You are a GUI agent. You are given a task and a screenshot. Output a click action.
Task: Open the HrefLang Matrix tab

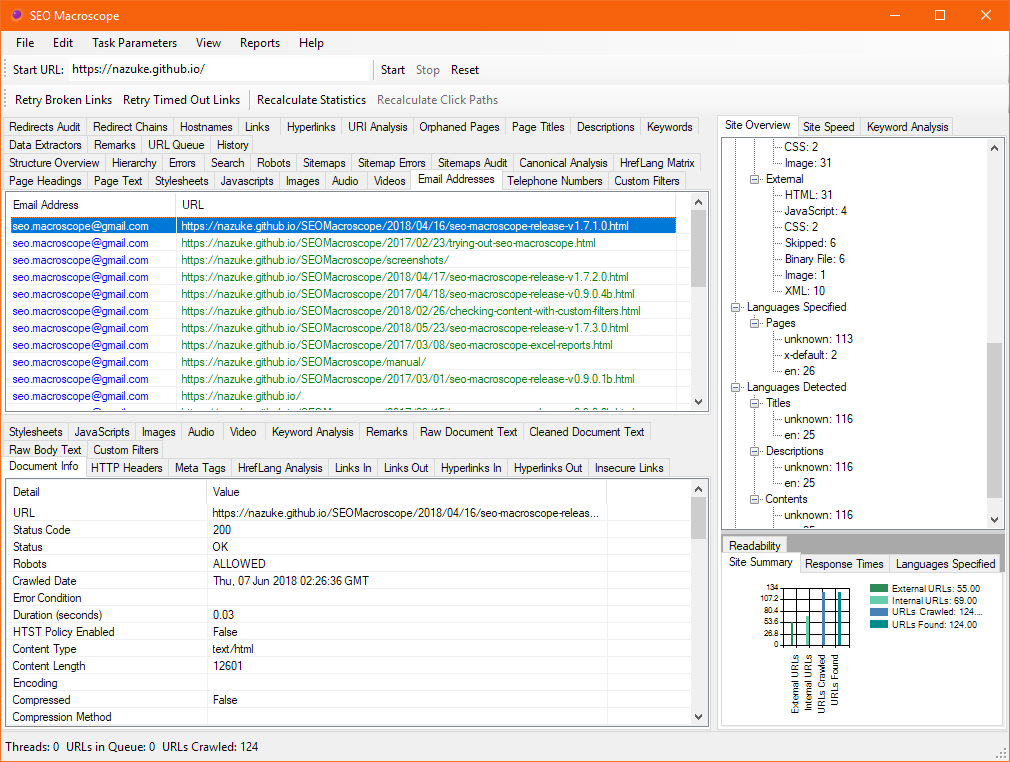point(657,163)
